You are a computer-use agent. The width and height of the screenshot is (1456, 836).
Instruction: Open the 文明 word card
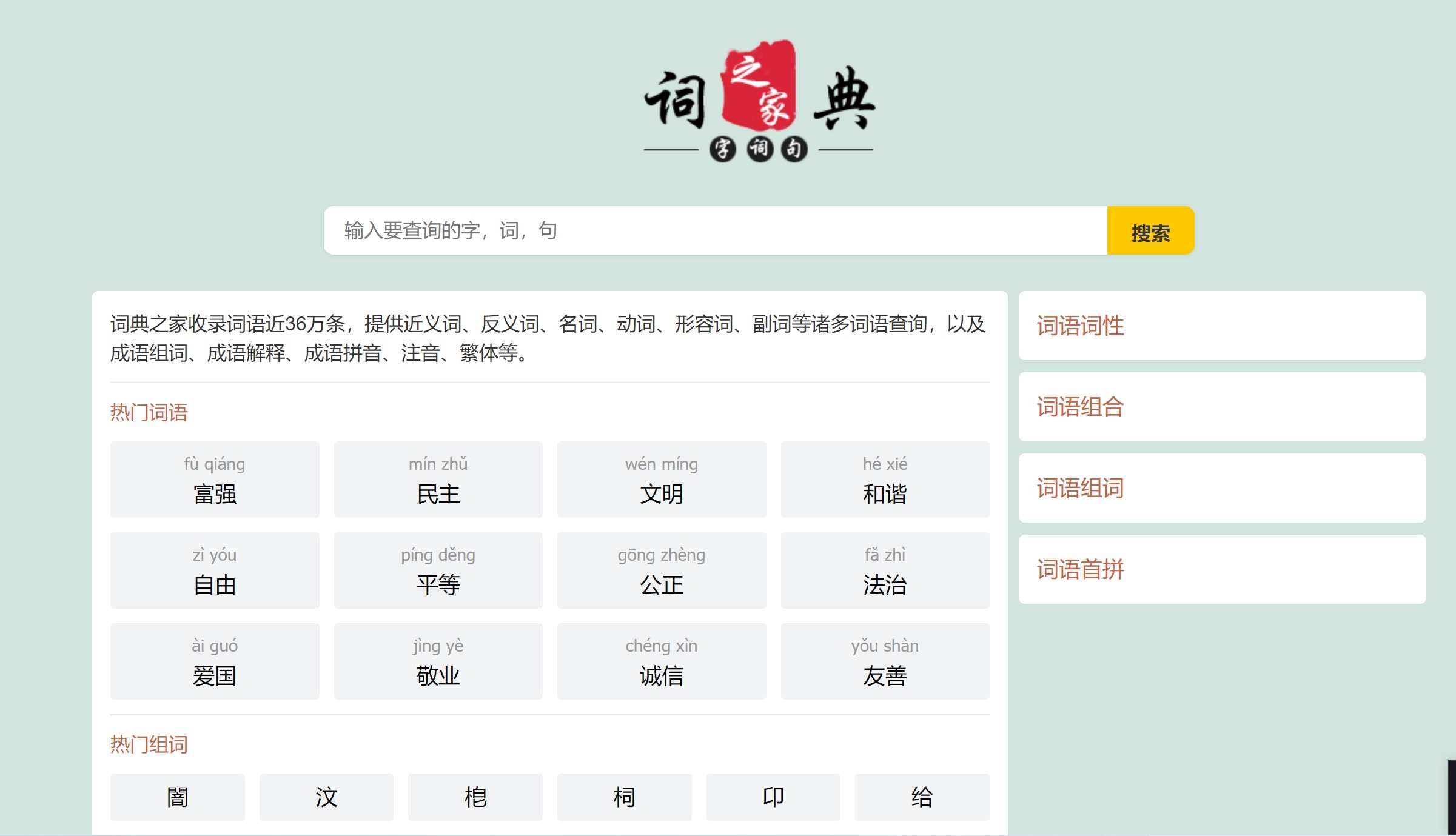662,480
